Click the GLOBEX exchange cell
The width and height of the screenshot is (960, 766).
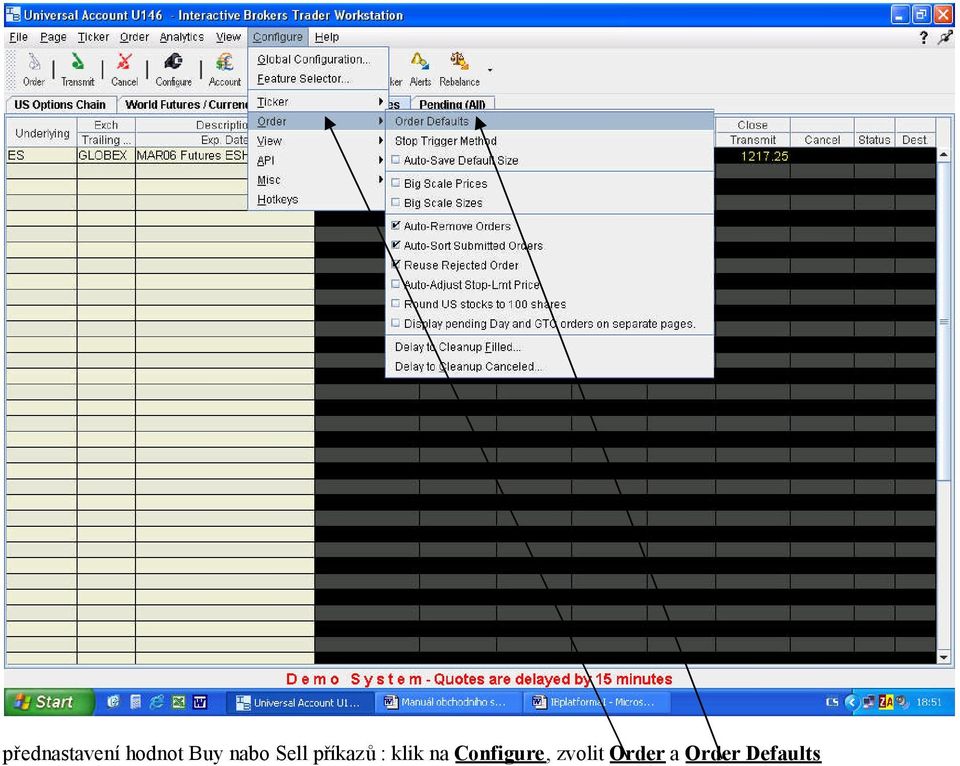pos(106,156)
